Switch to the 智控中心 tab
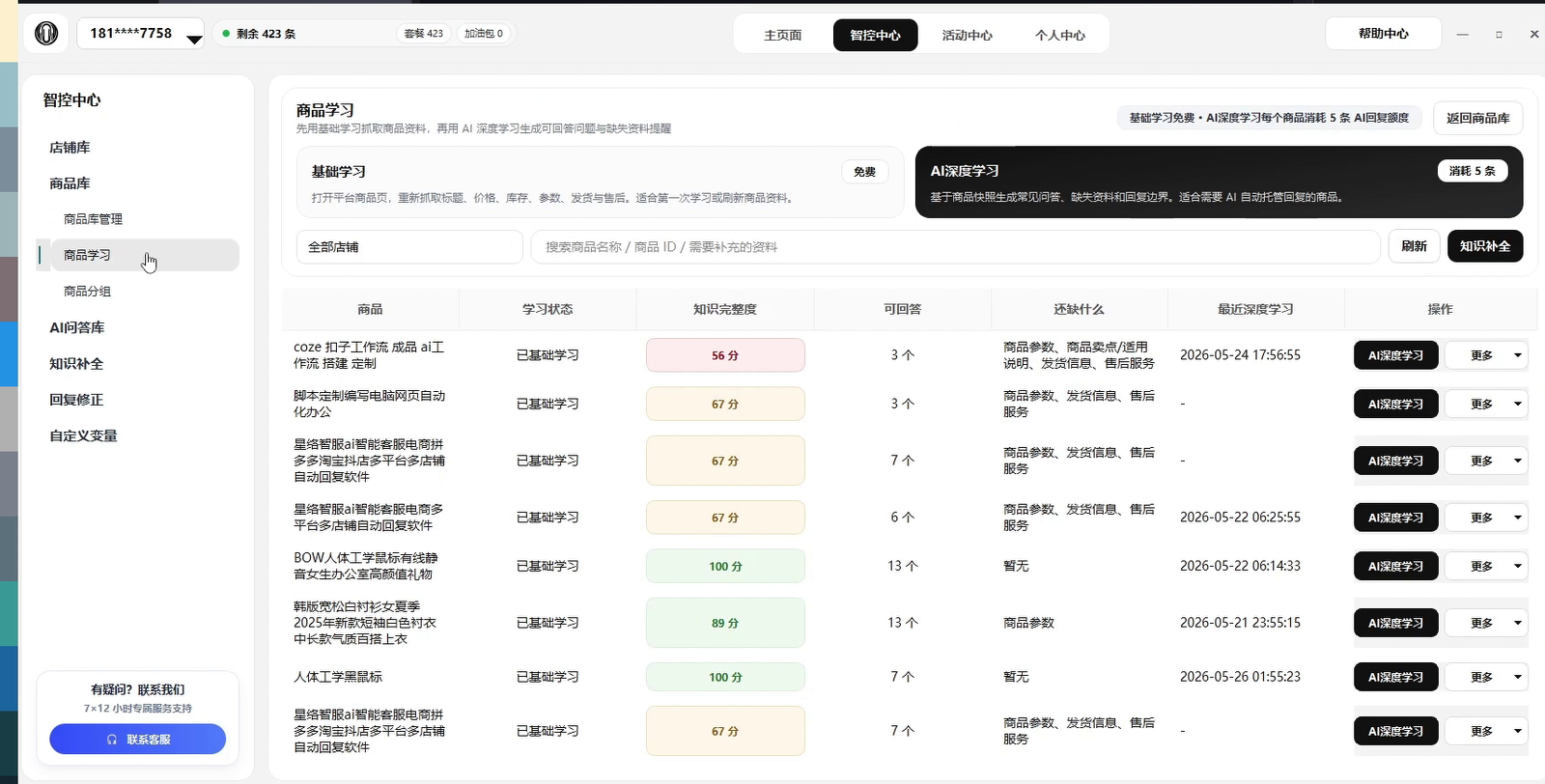 pos(875,35)
